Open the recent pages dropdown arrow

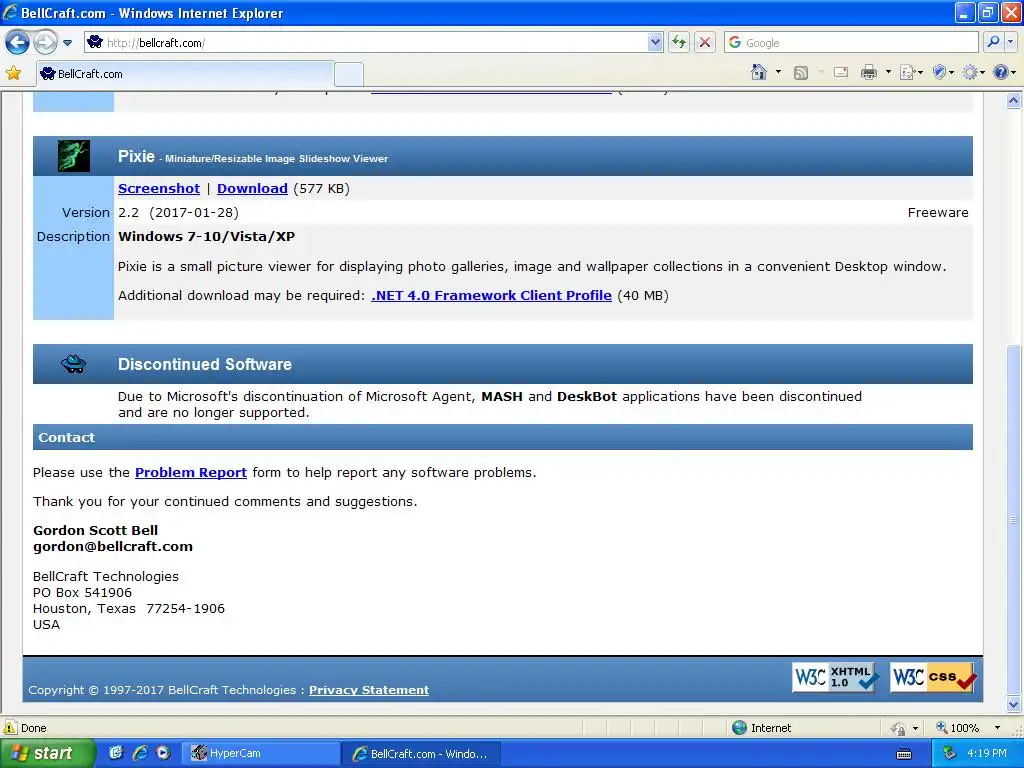[67, 43]
